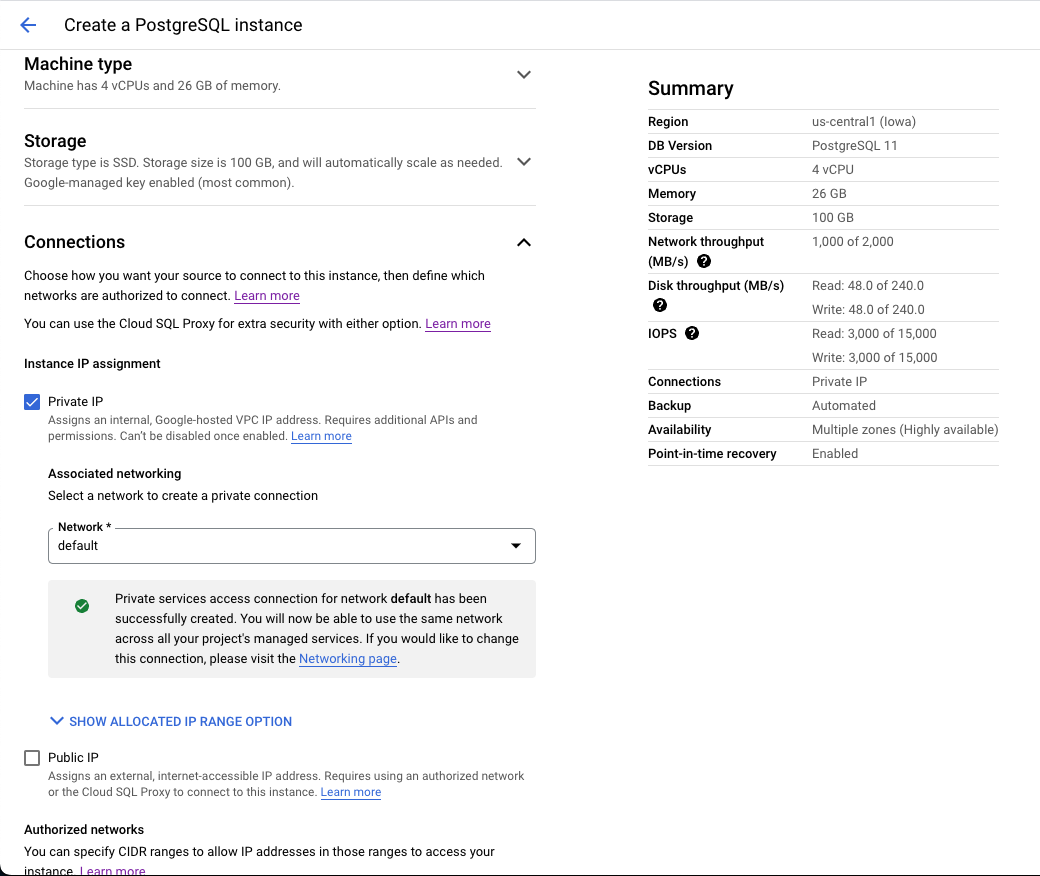Image resolution: width=1040 pixels, height=876 pixels.
Task: Click the green success checkmark icon
Action: [82, 606]
